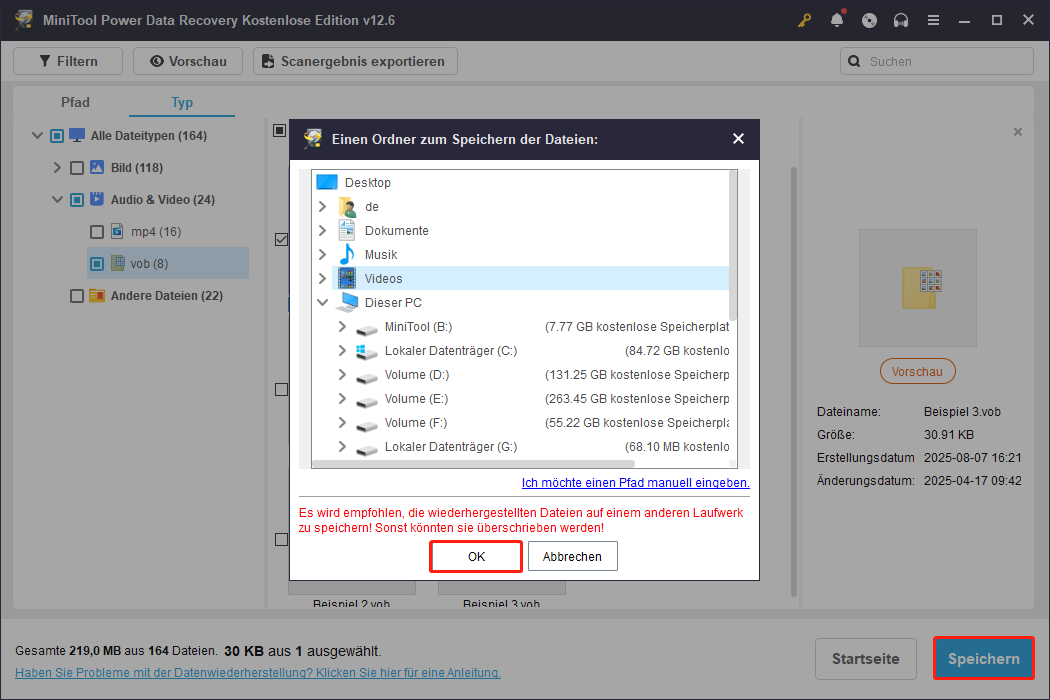Screen dimensions: 1050x700
Task: Select the Videos folder icon
Action: pyautogui.click(x=347, y=278)
